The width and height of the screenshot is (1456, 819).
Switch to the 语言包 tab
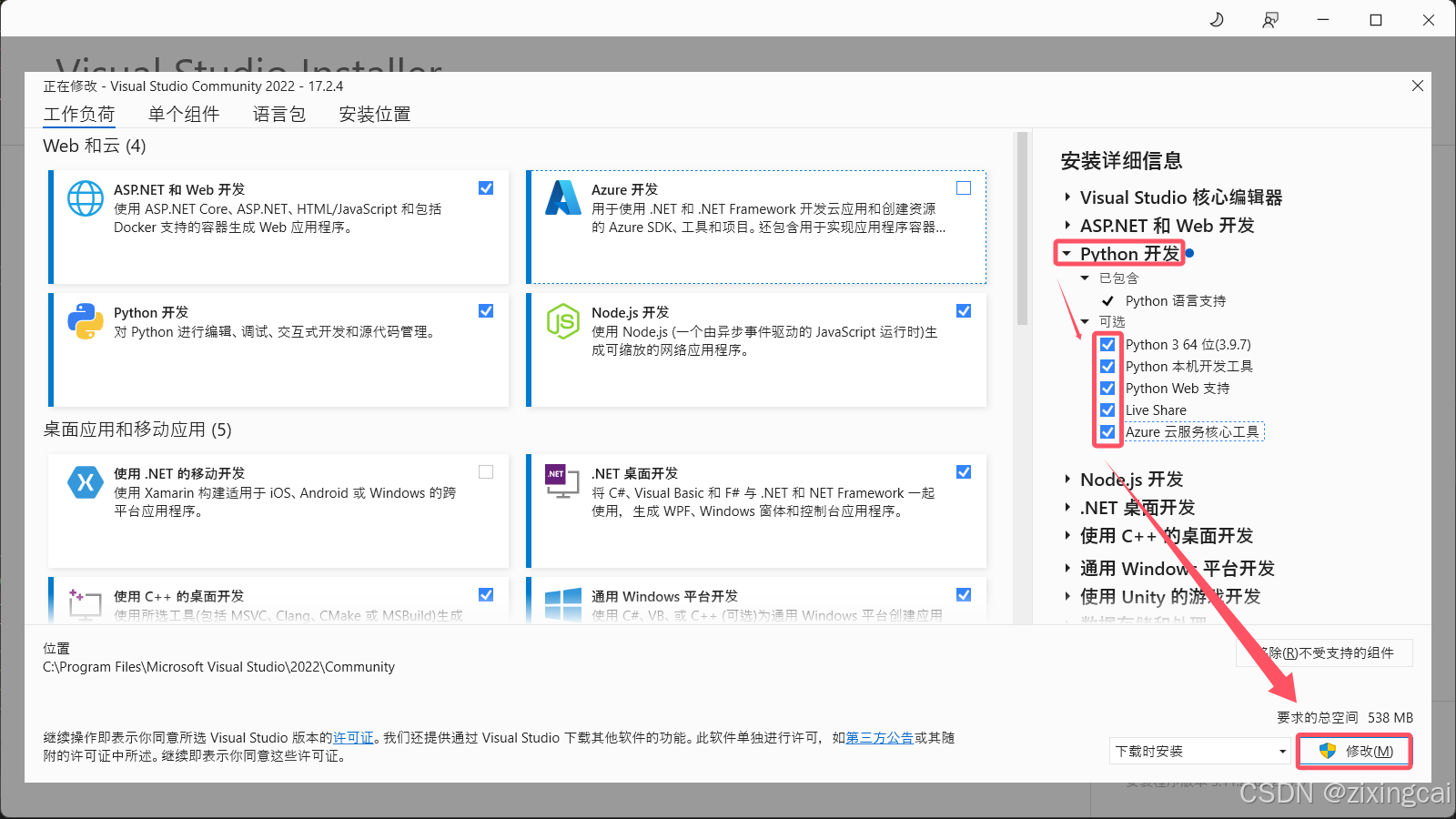pos(279,115)
